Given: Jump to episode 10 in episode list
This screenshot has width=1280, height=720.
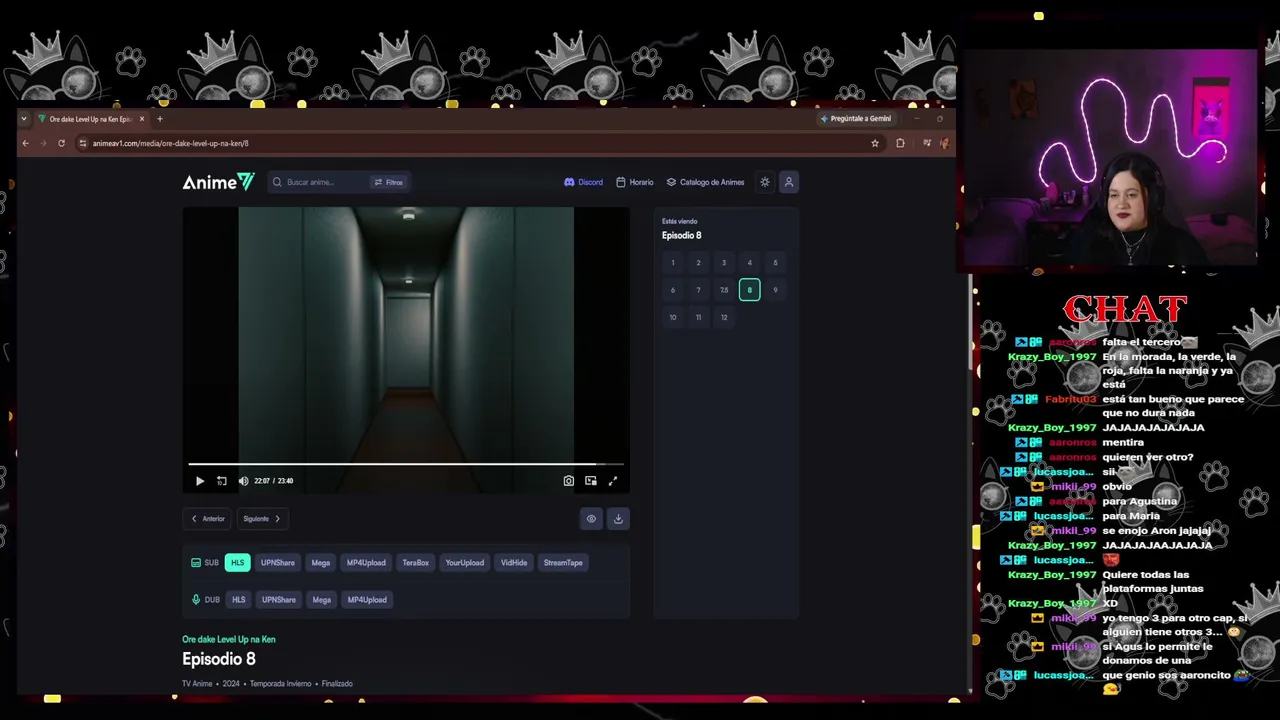Looking at the screenshot, I should click(x=673, y=317).
